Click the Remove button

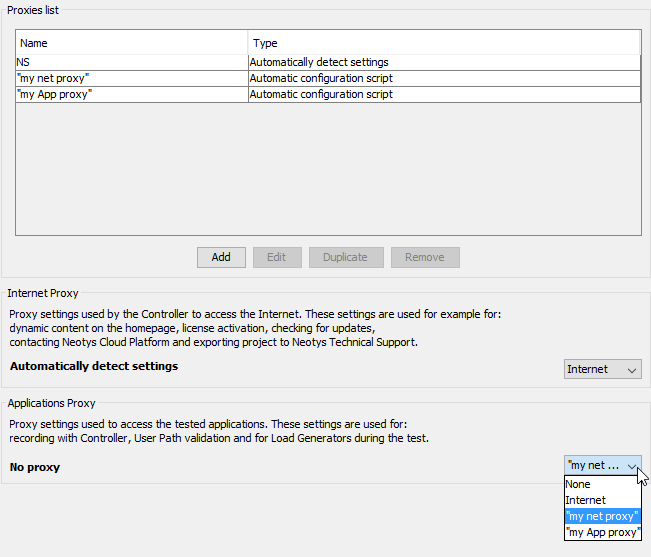pos(425,257)
